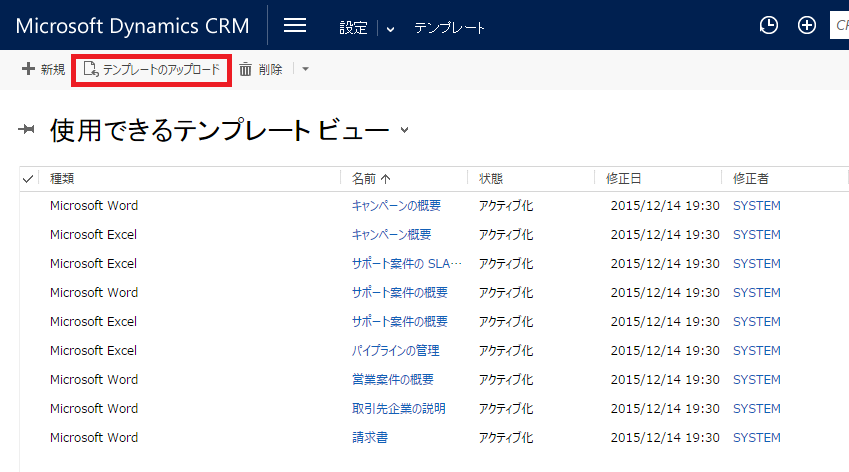This screenshot has width=849, height=472.
Task: Click アクティブ化 status in 営業案件の概要 row
Action: (506, 379)
